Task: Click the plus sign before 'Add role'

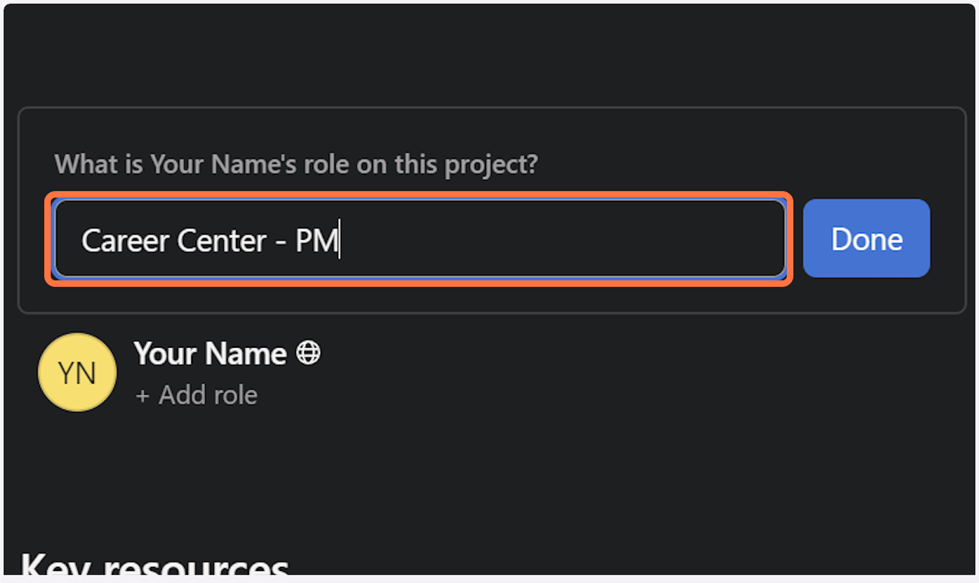Action: point(142,396)
